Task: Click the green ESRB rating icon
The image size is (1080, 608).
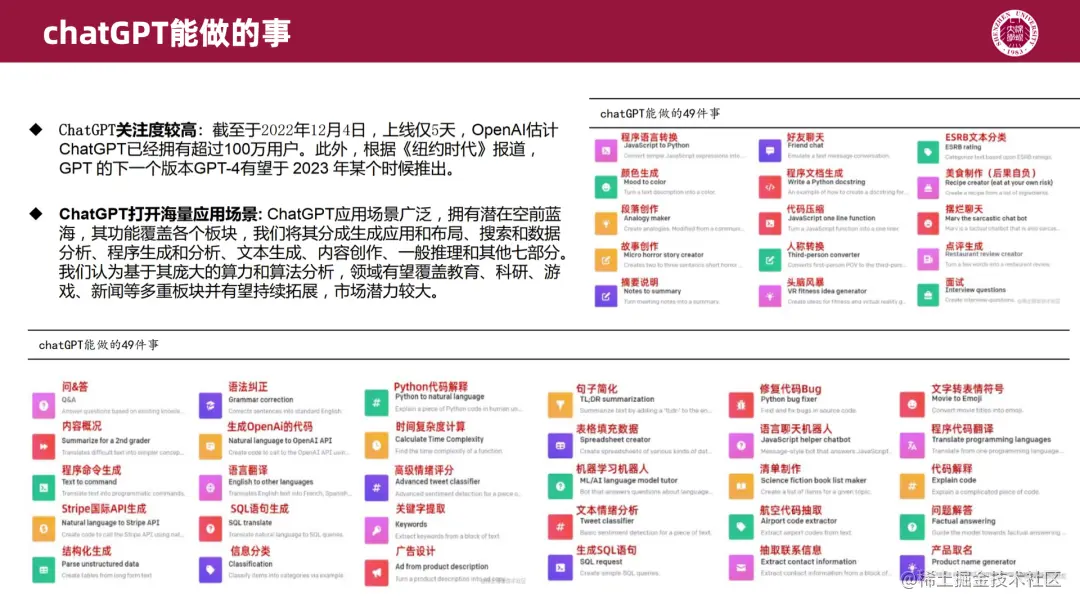Action: [x=928, y=151]
